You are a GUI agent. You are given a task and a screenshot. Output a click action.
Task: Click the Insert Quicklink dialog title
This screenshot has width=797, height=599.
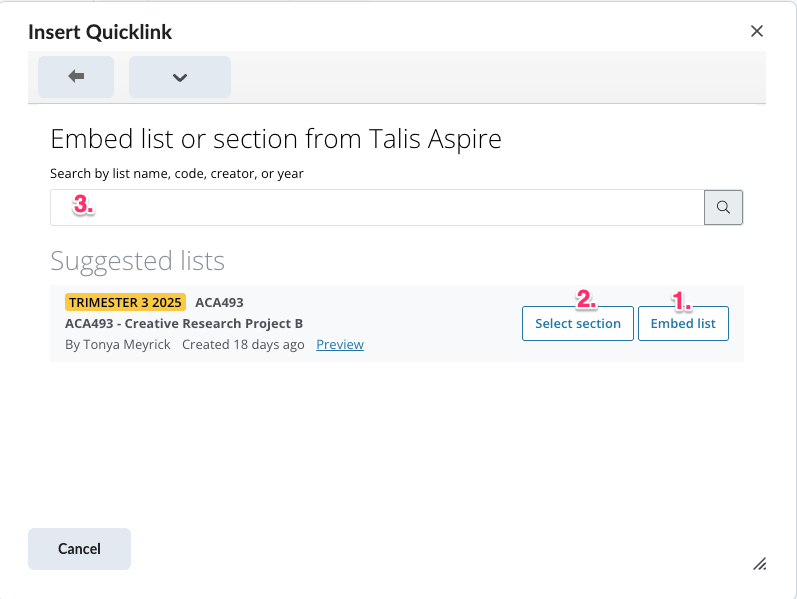[100, 32]
